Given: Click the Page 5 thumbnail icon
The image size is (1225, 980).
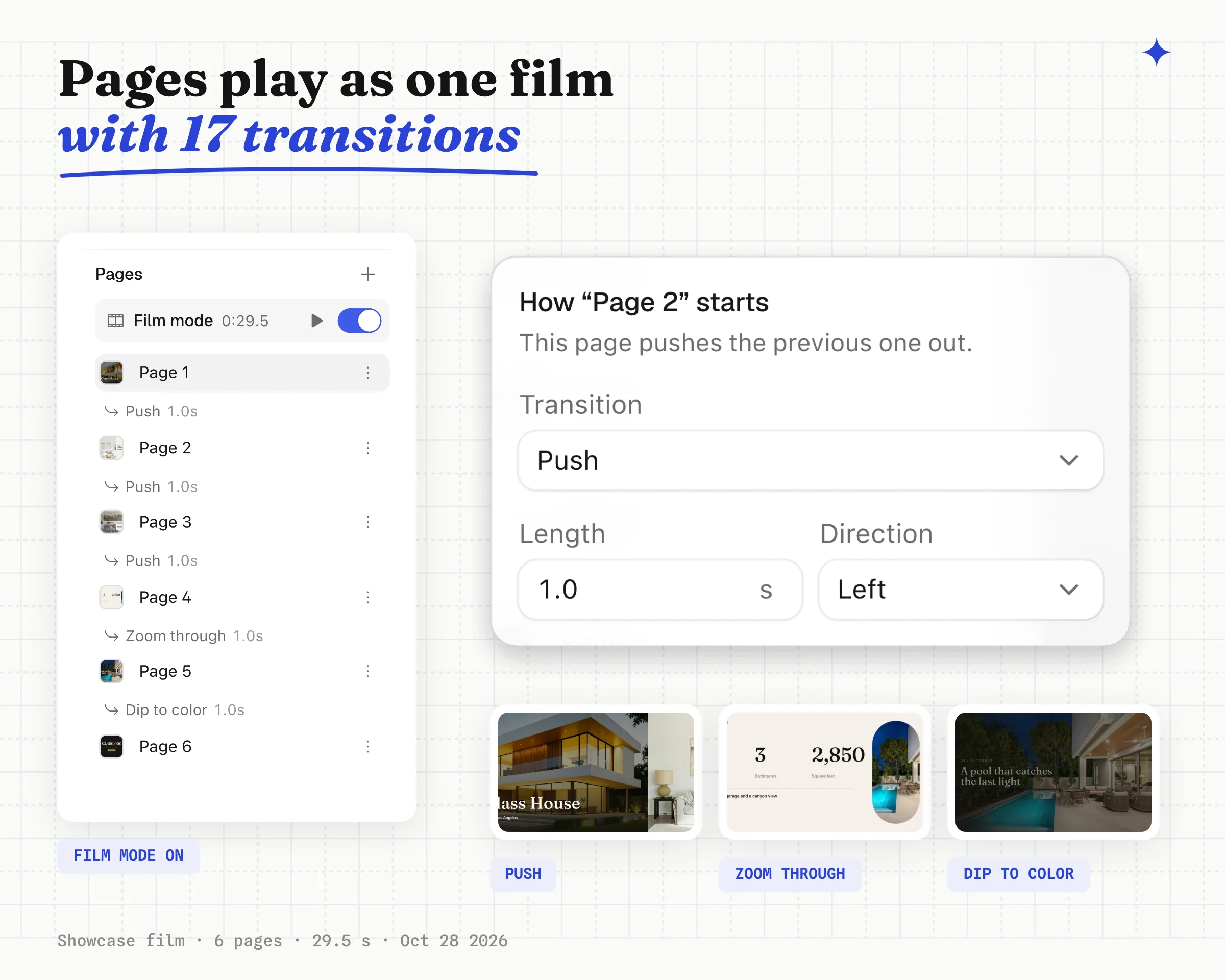Looking at the screenshot, I should point(111,672).
